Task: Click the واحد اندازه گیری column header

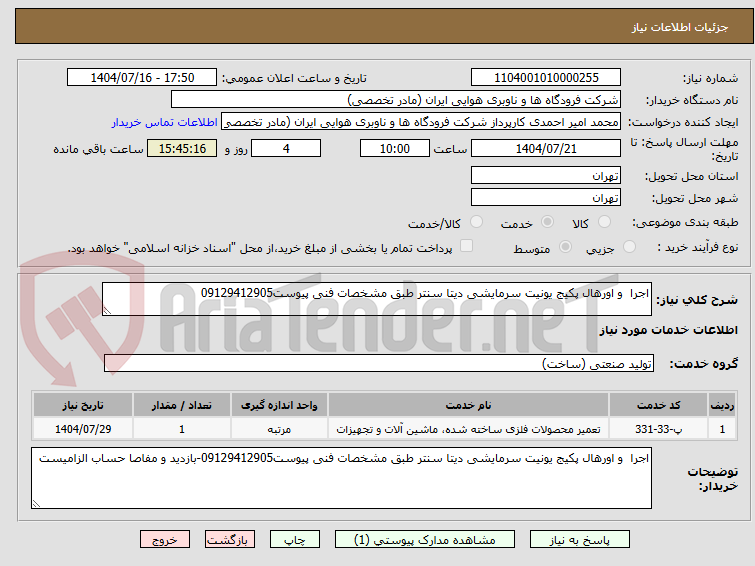Action: (279, 405)
